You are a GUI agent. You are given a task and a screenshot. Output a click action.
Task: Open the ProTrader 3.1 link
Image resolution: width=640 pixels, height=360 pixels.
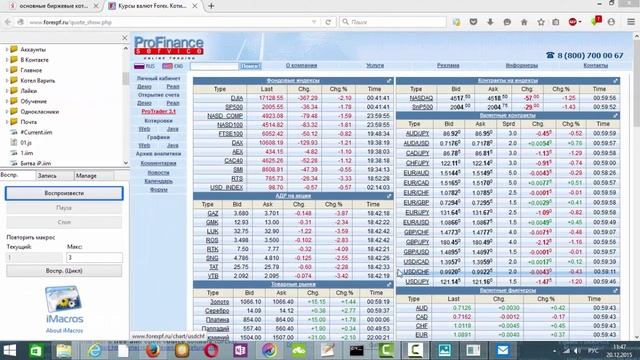pyautogui.click(x=158, y=111)
